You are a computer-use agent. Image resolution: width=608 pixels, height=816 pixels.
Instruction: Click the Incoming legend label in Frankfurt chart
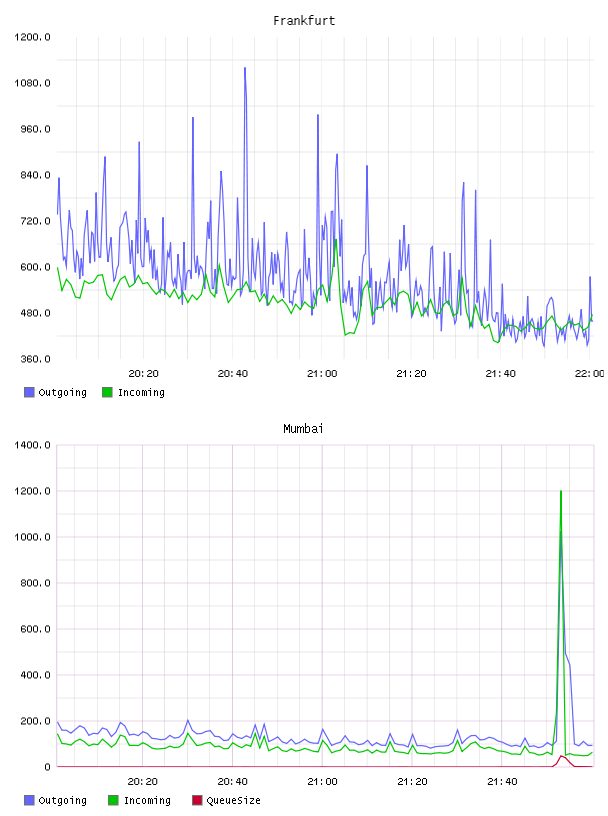141,392
